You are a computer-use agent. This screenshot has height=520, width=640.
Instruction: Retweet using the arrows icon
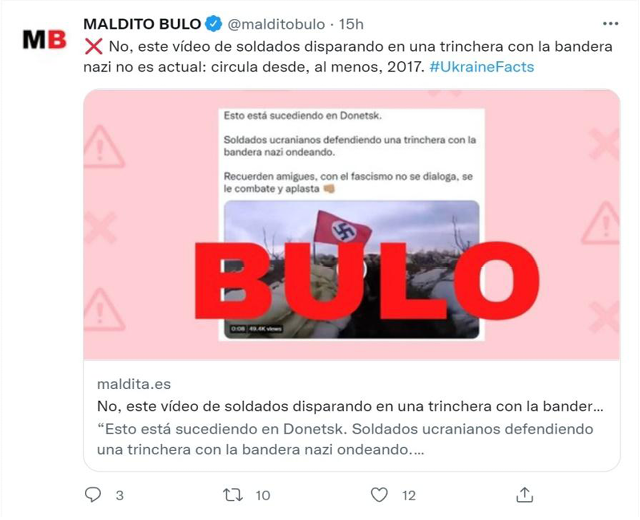[x=233, y=495]
